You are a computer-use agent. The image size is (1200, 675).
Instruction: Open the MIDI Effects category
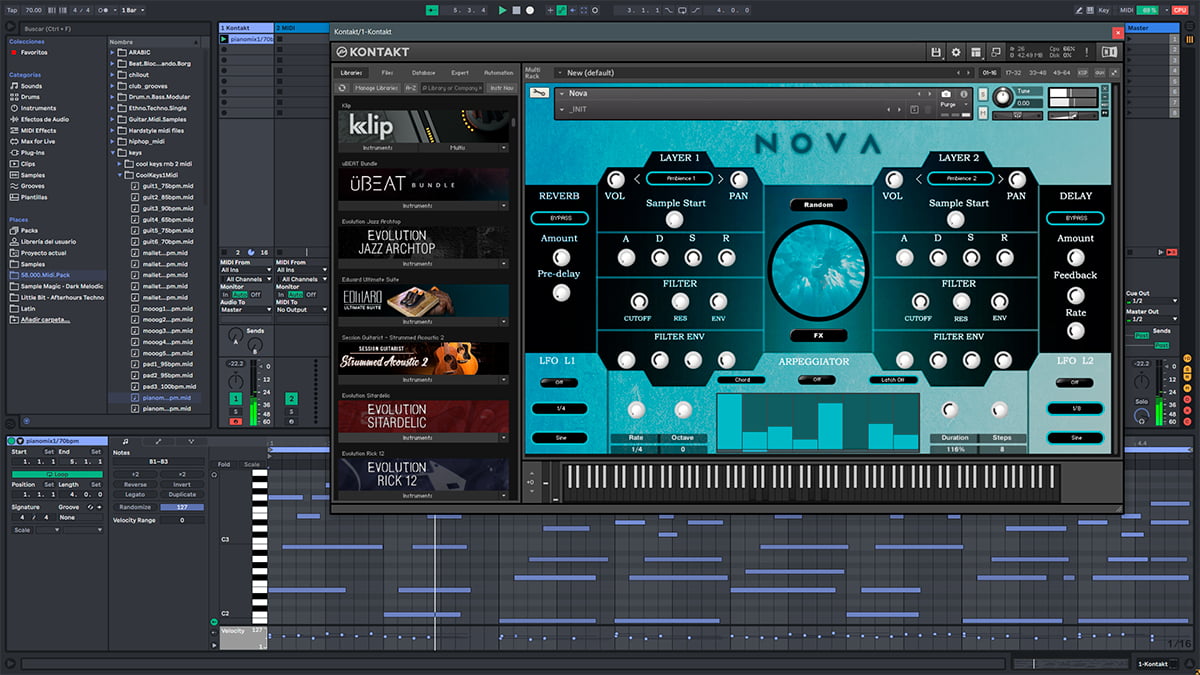tap(38, 130)
